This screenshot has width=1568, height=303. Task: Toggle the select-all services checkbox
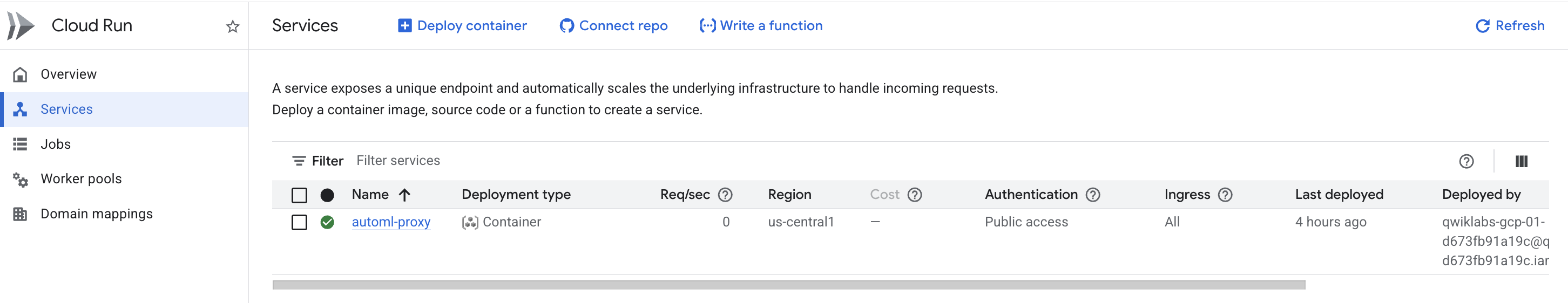click(299, 195)
